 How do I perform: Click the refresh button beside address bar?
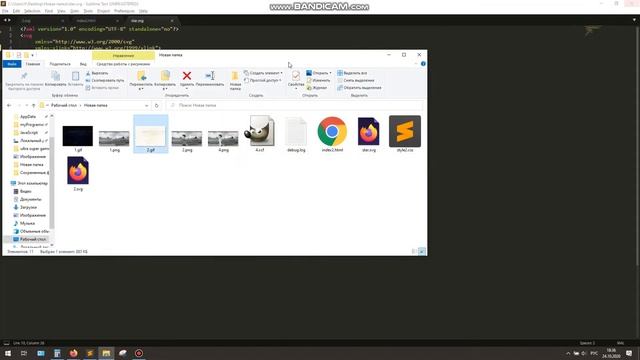(156, 105)
